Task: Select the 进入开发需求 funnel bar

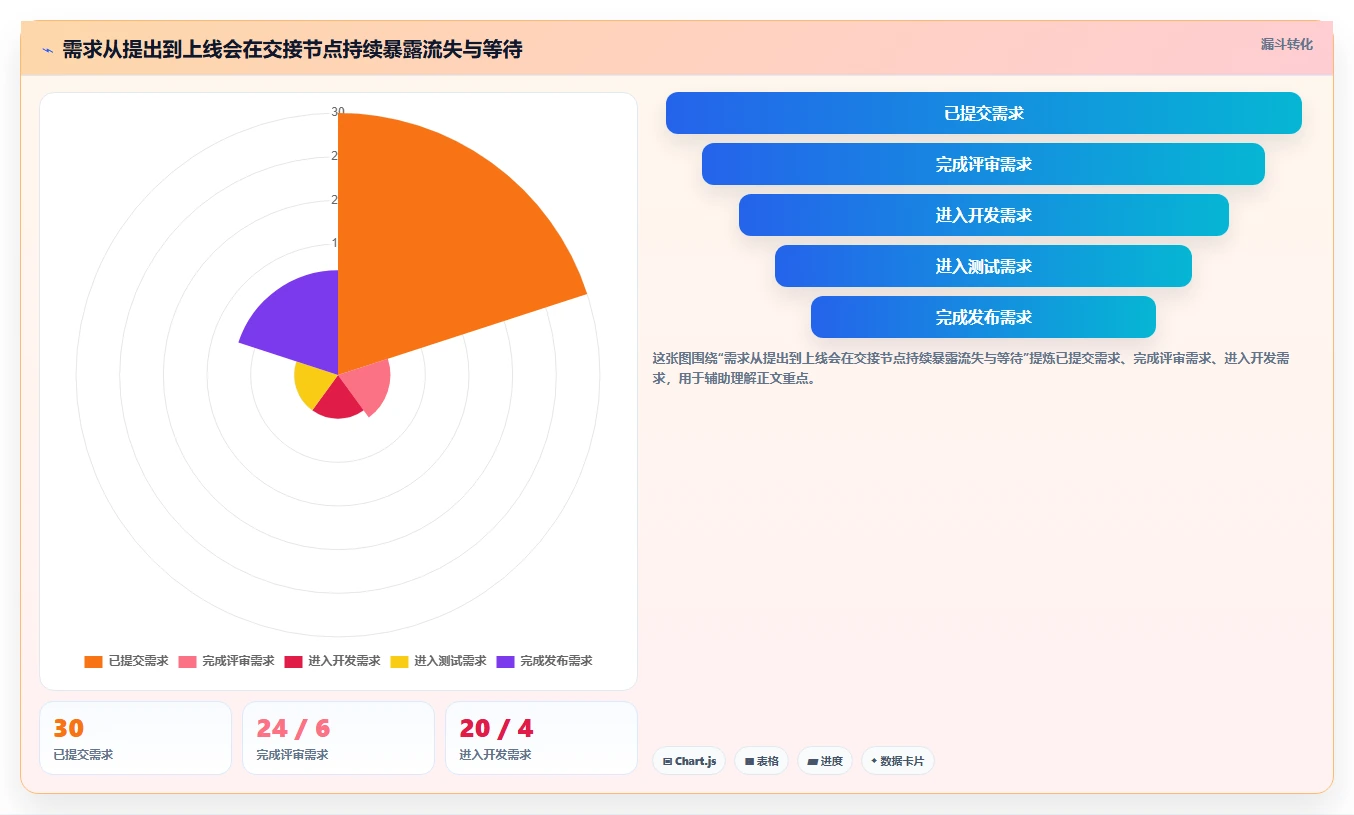Action: click(984, 215)
